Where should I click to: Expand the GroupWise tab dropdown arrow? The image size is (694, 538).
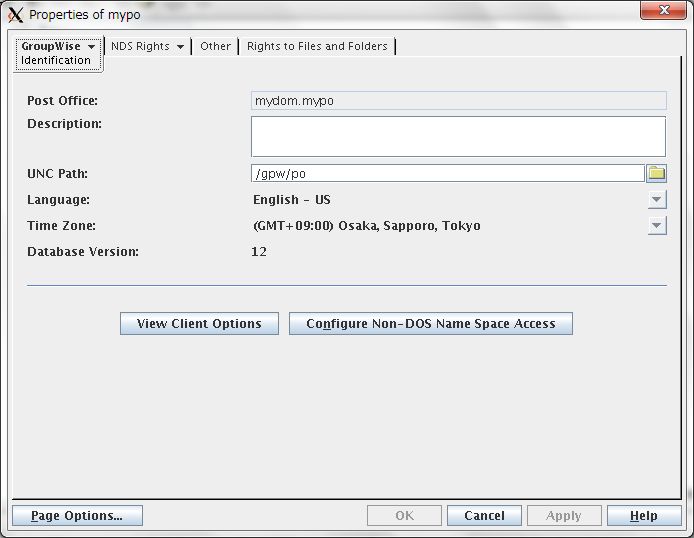click(92, 46)
